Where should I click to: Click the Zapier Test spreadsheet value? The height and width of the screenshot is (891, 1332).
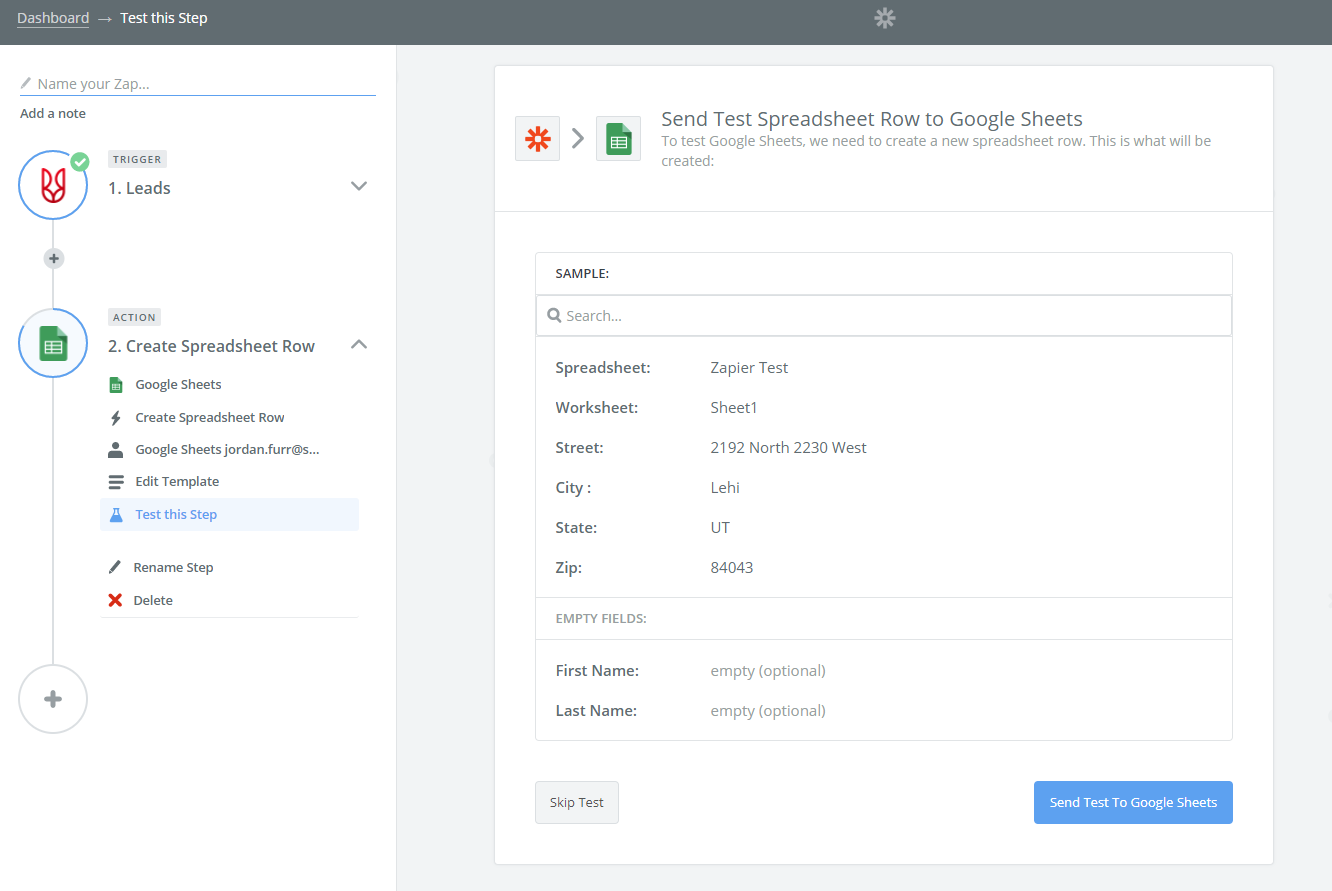[749, 367]
